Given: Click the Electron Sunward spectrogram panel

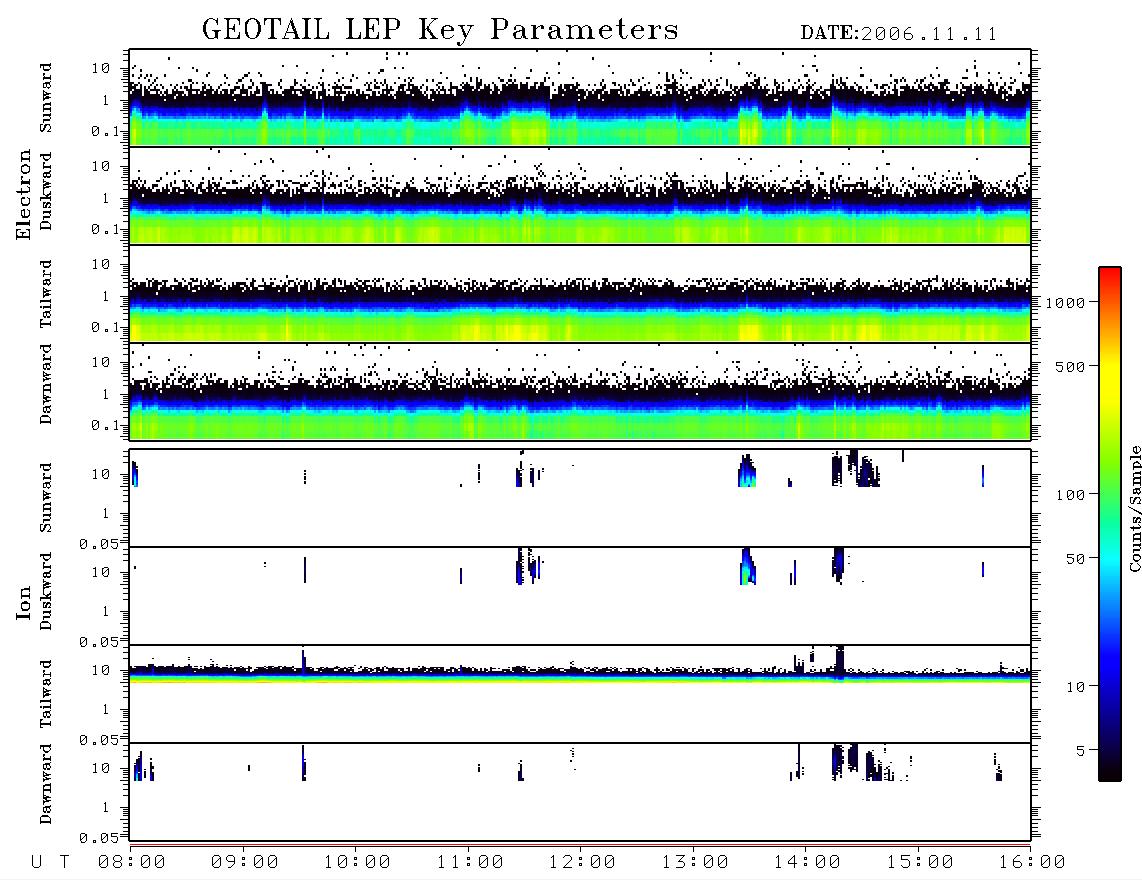Looking at the screenshot, I should pos(580,98).
